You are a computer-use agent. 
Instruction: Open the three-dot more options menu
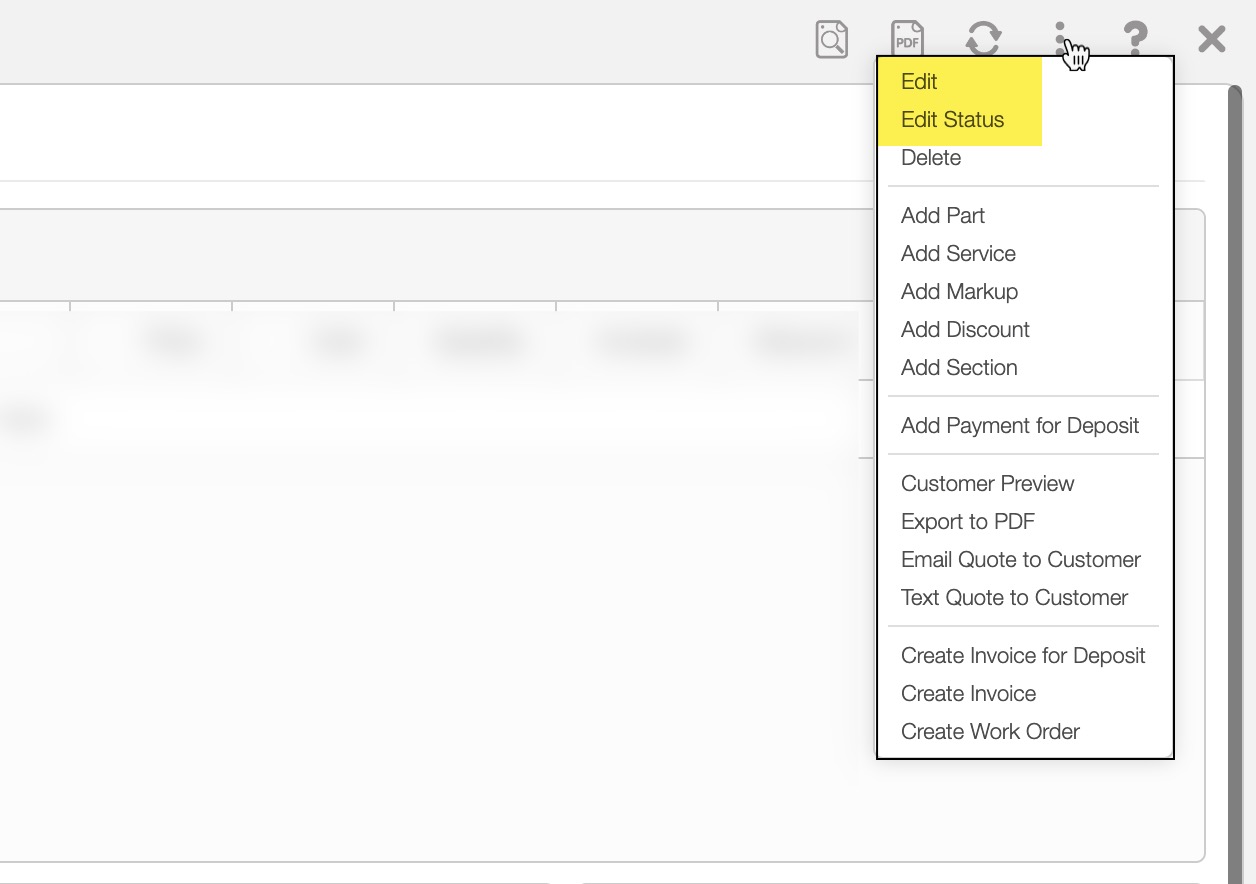coord(1060,38)
